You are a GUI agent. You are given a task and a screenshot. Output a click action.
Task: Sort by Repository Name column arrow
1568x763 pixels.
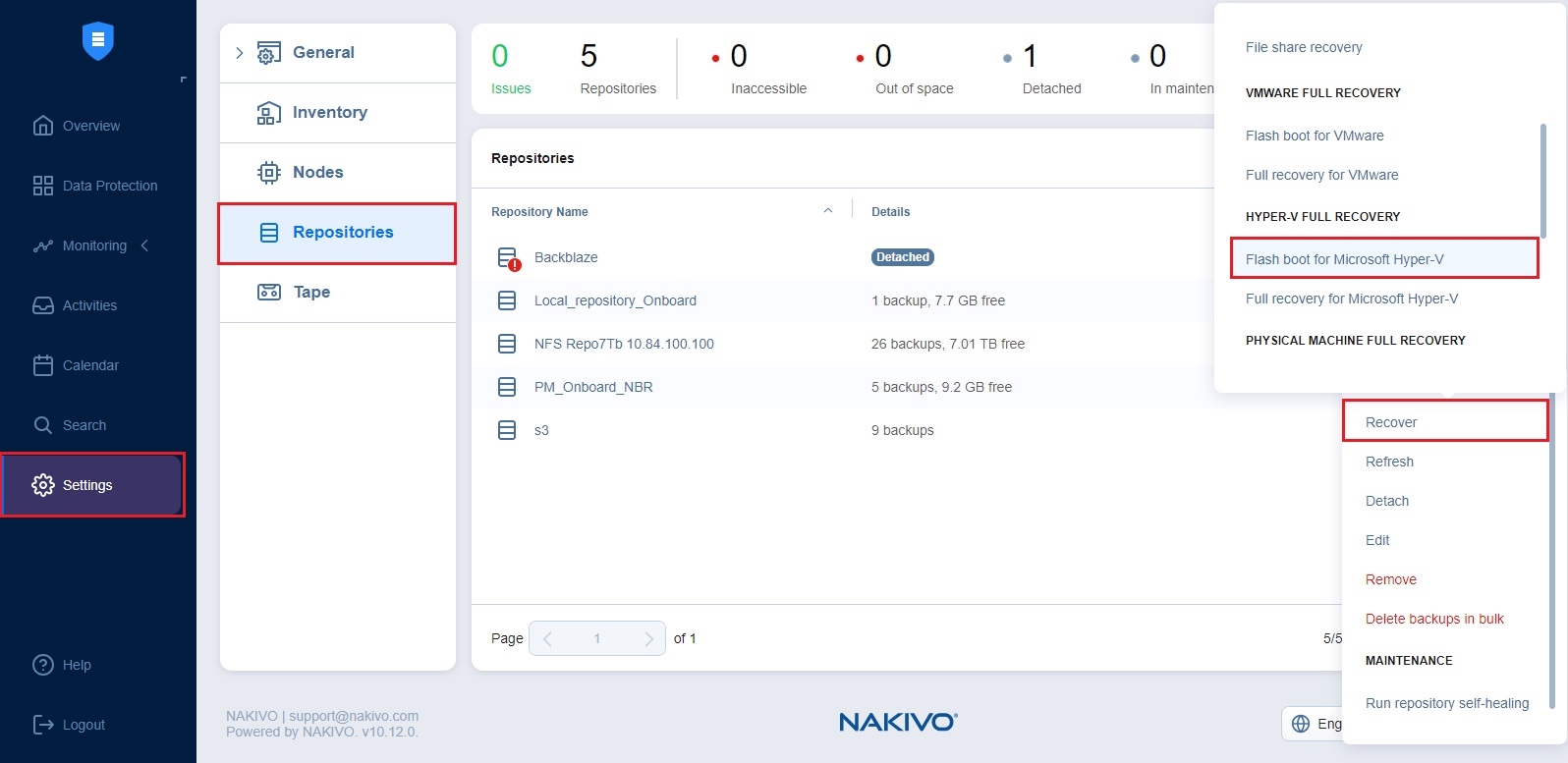click(828, 211)
